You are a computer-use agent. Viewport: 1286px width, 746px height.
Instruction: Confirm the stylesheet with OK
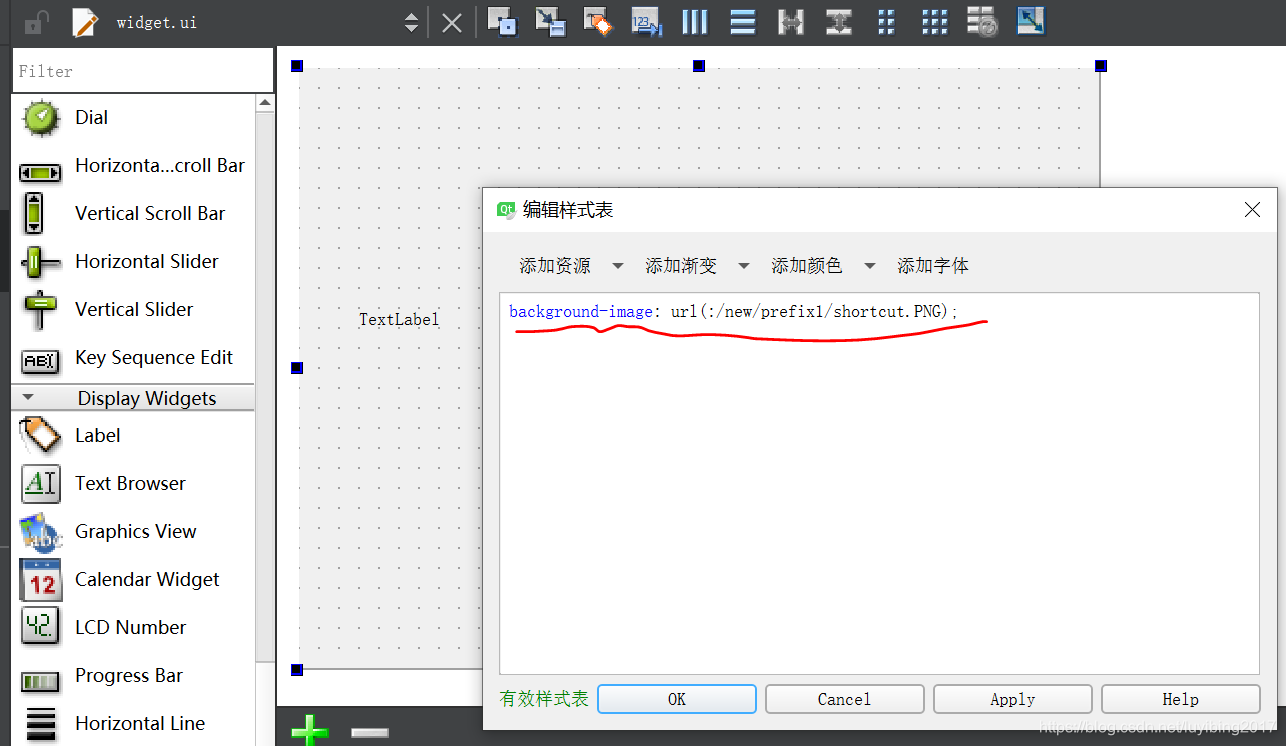(x=677, y=699)
